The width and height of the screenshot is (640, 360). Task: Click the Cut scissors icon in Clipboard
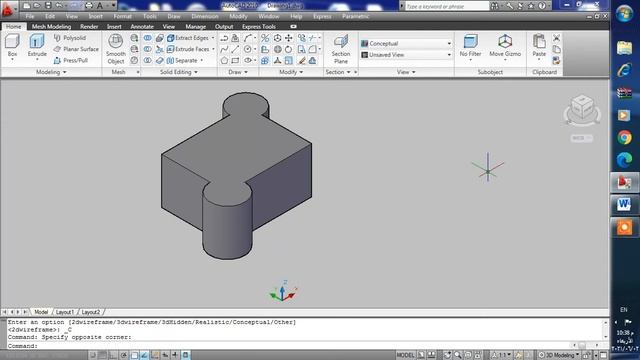[556, 38]
